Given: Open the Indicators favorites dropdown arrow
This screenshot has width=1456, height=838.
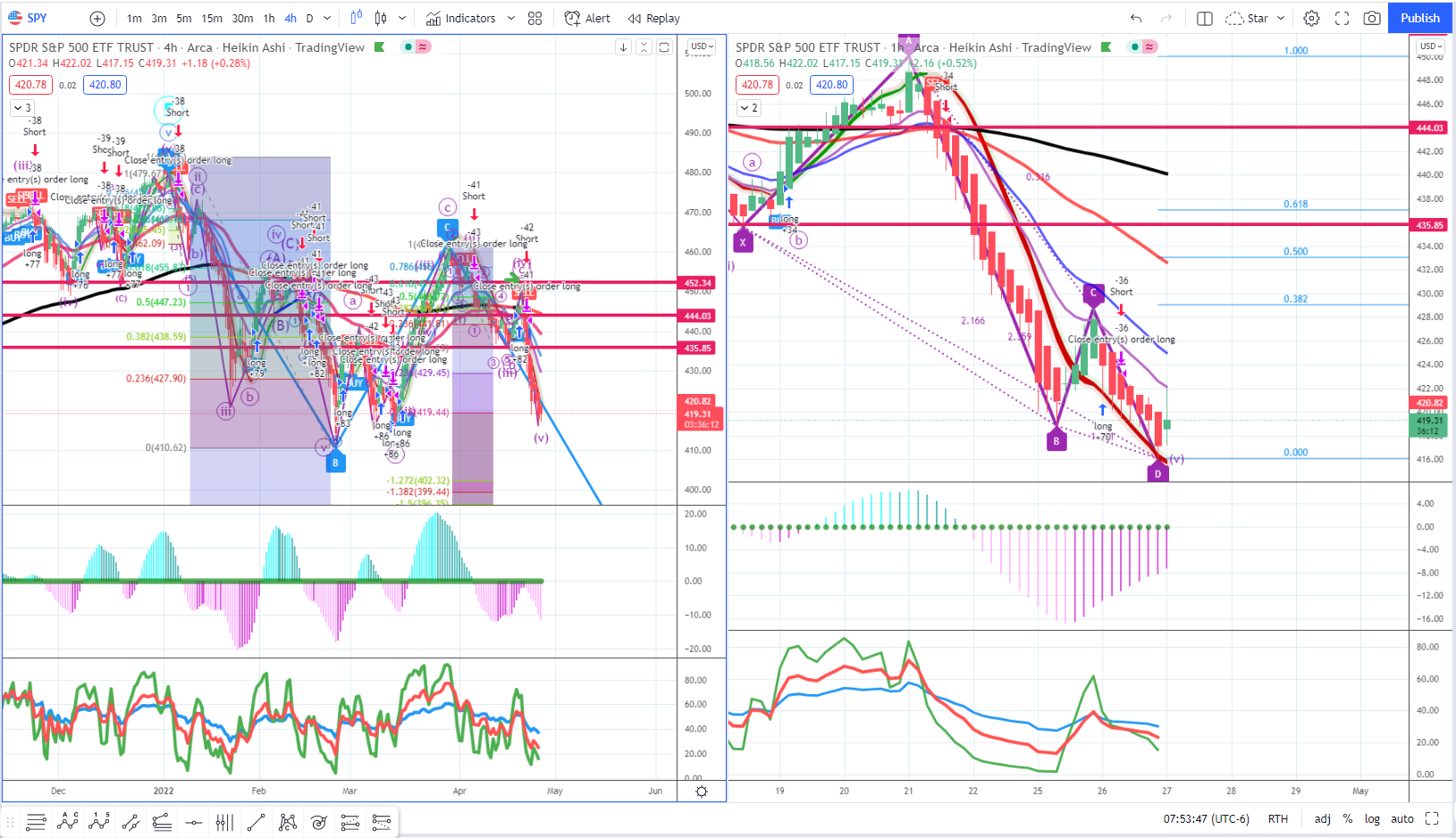Looking at the screenshot, I should click(511, 18).
